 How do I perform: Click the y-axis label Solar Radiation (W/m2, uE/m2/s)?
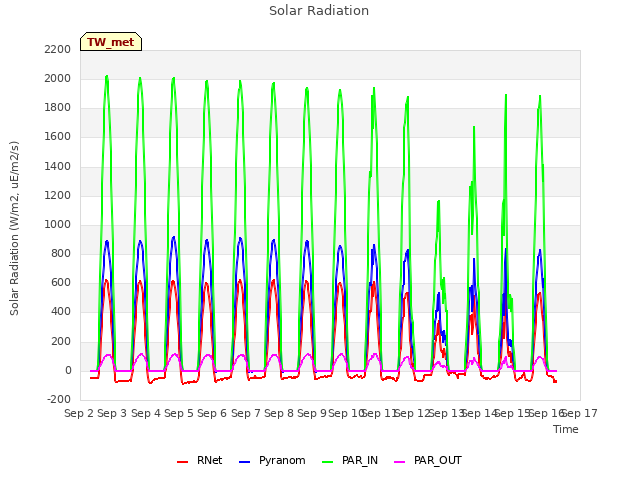14,228
